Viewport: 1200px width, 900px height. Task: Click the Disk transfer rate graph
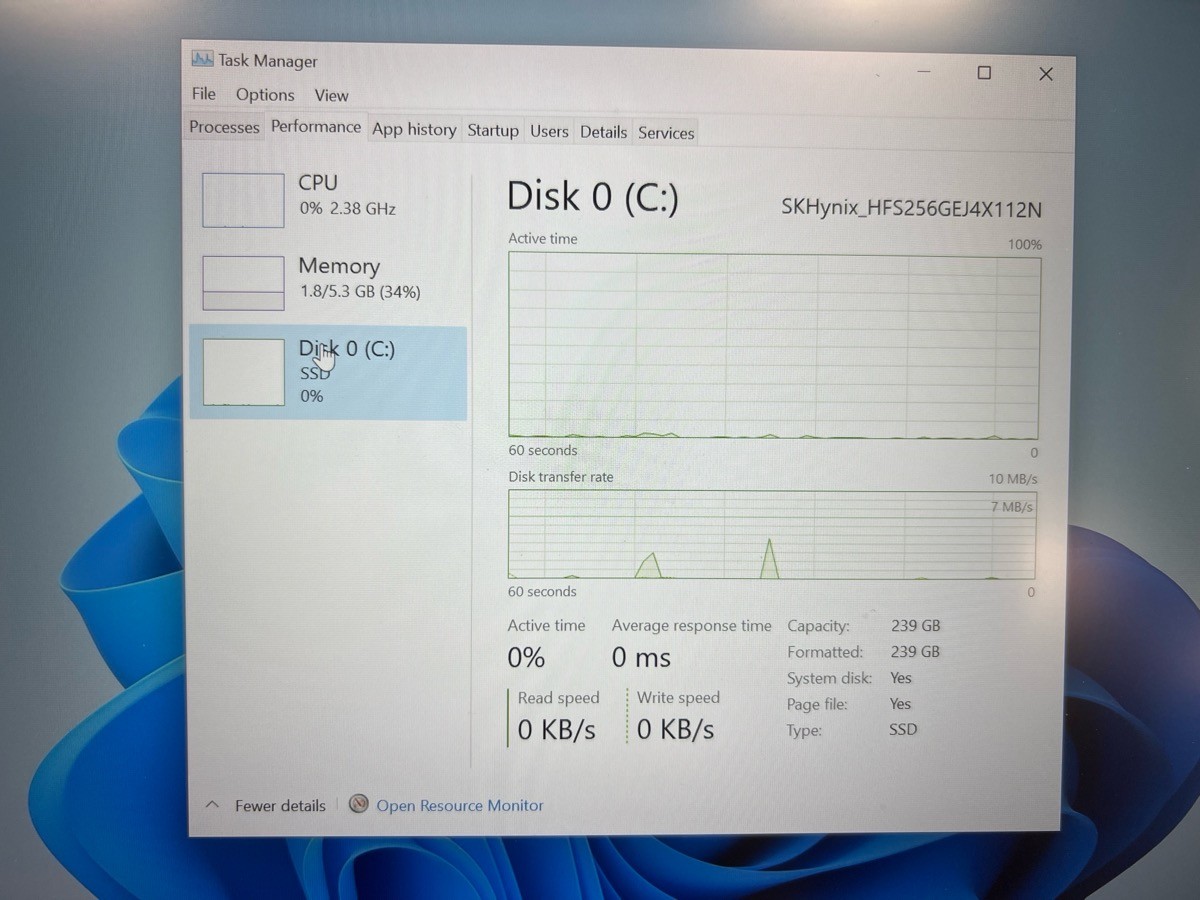(772, 534)
